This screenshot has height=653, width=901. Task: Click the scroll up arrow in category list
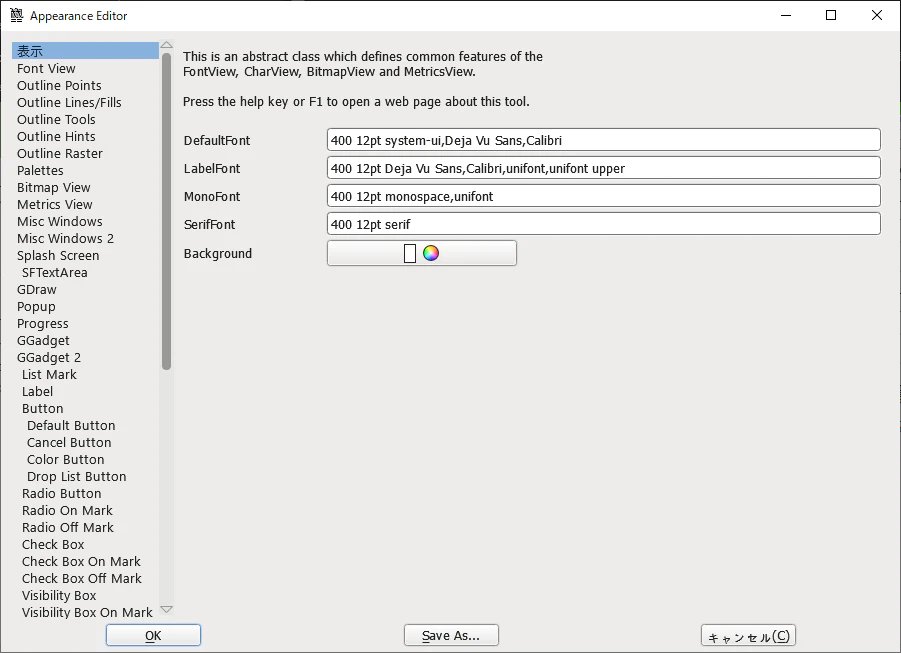[167, 45]
